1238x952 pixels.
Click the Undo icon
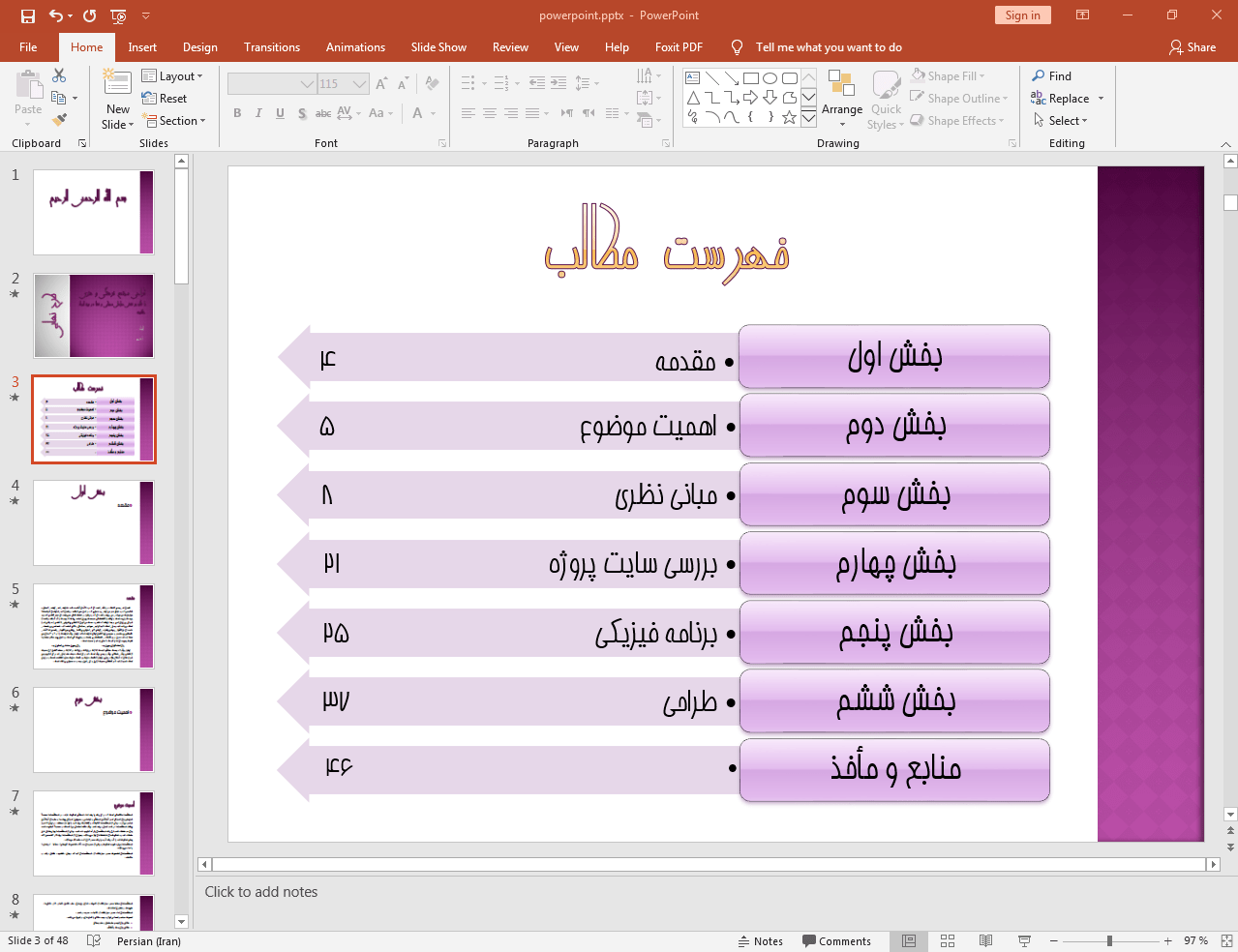pyautogui.click(x=56, y=15)
